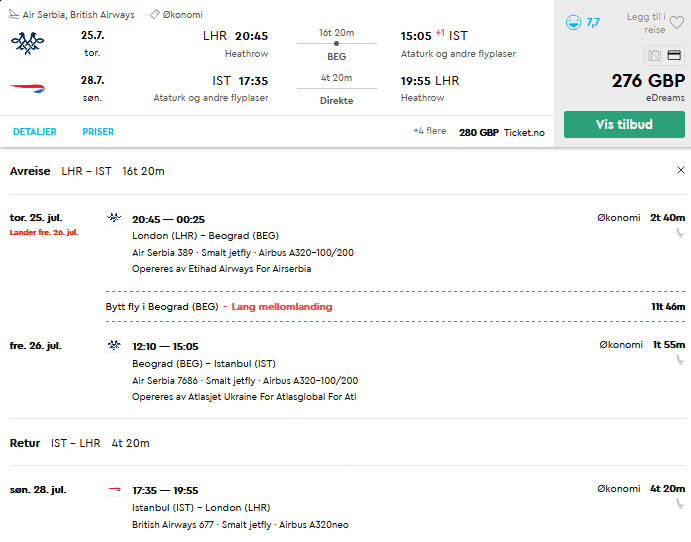Click British Airways 677 flight info line
Viewport: 691px width, 542px height.
click(240, 524)
